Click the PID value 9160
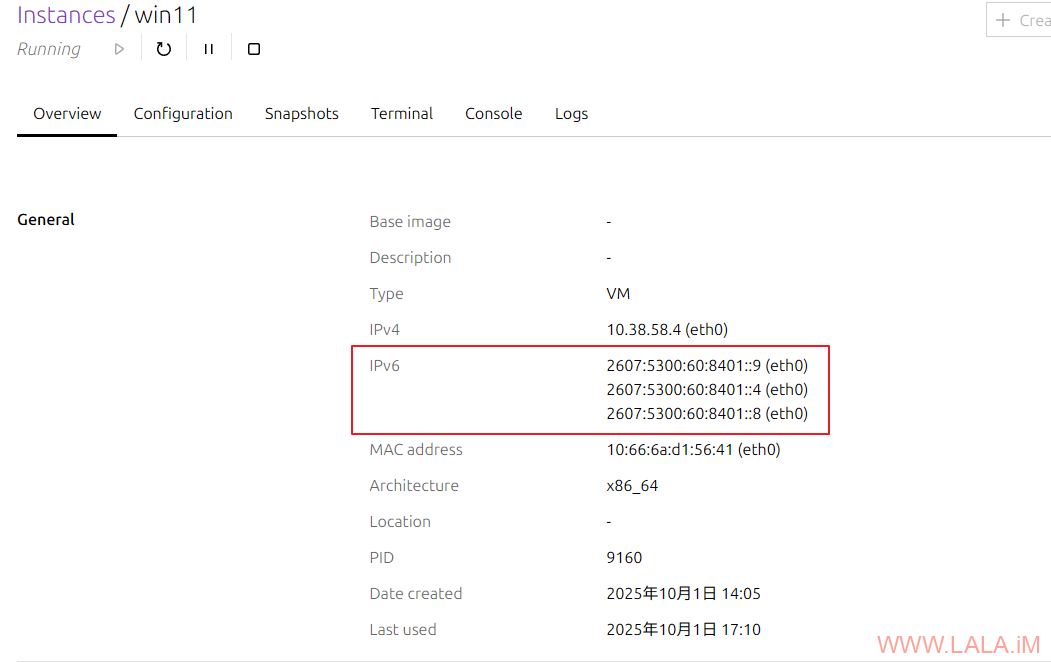This screenshot has width=1051, height=662. click(x=624, y=558)
